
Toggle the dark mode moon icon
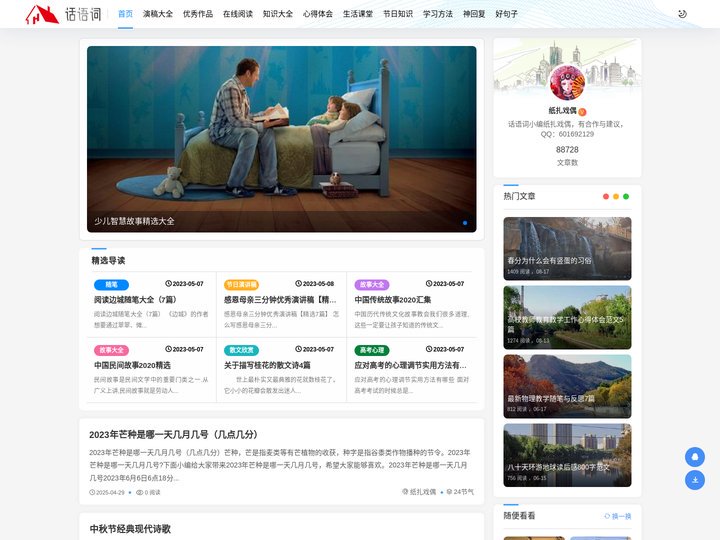[x=682, y=14]
